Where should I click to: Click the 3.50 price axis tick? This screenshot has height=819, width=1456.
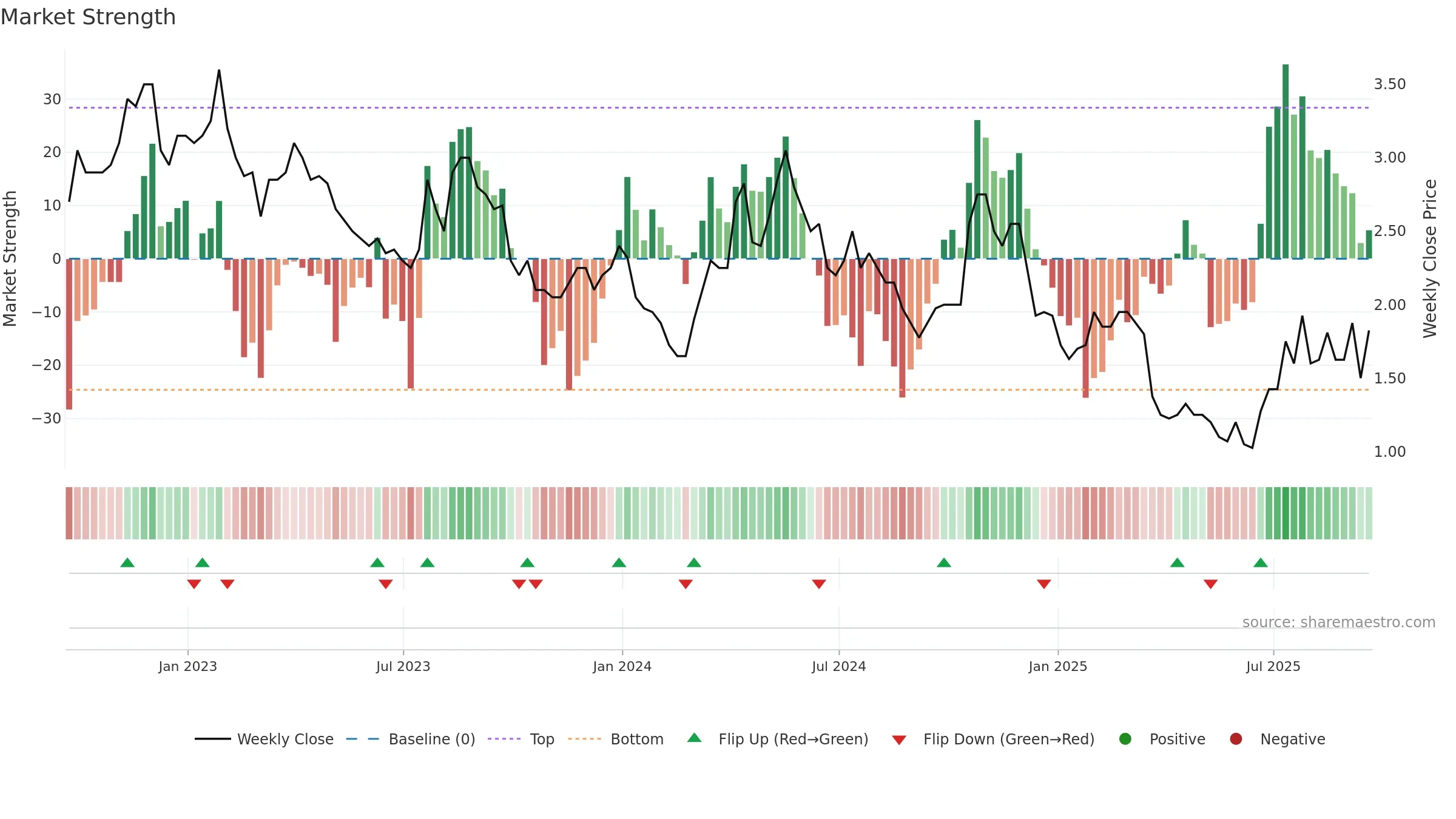1389,84
